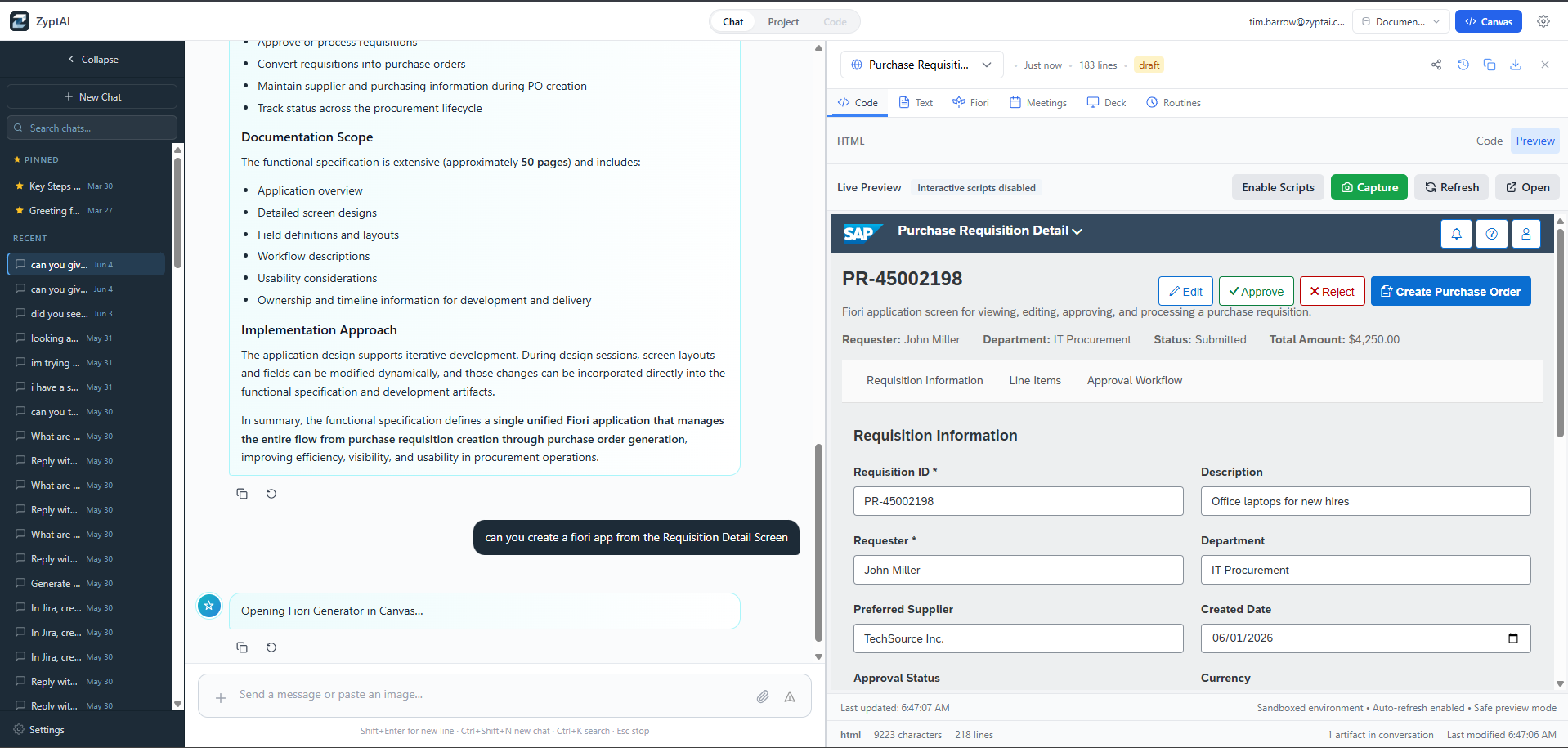Open the SAP user profile icon
The image size is (1568, 748).
coord(1526,234)
